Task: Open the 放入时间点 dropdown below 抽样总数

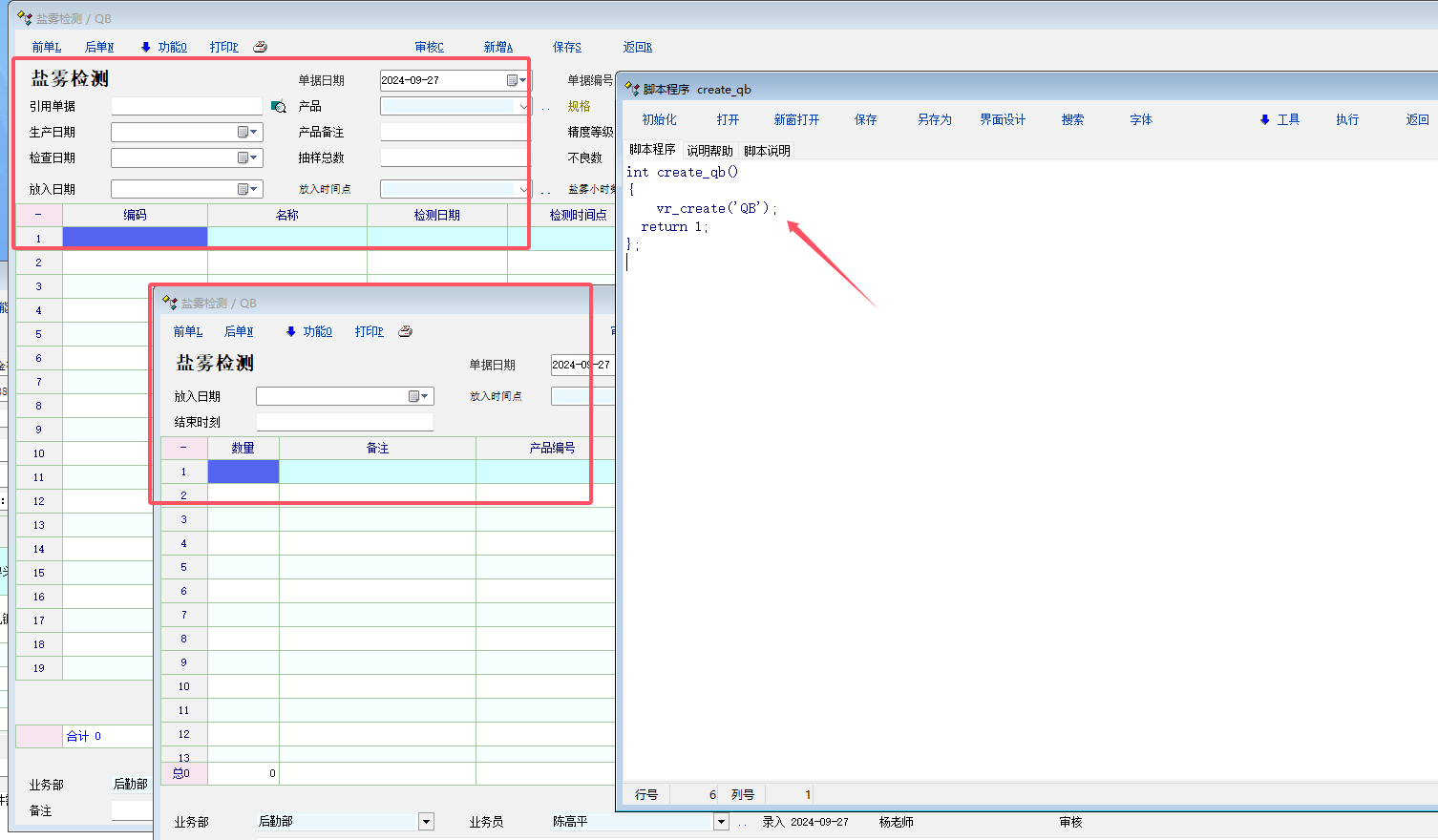Action: tap(522, 190)
